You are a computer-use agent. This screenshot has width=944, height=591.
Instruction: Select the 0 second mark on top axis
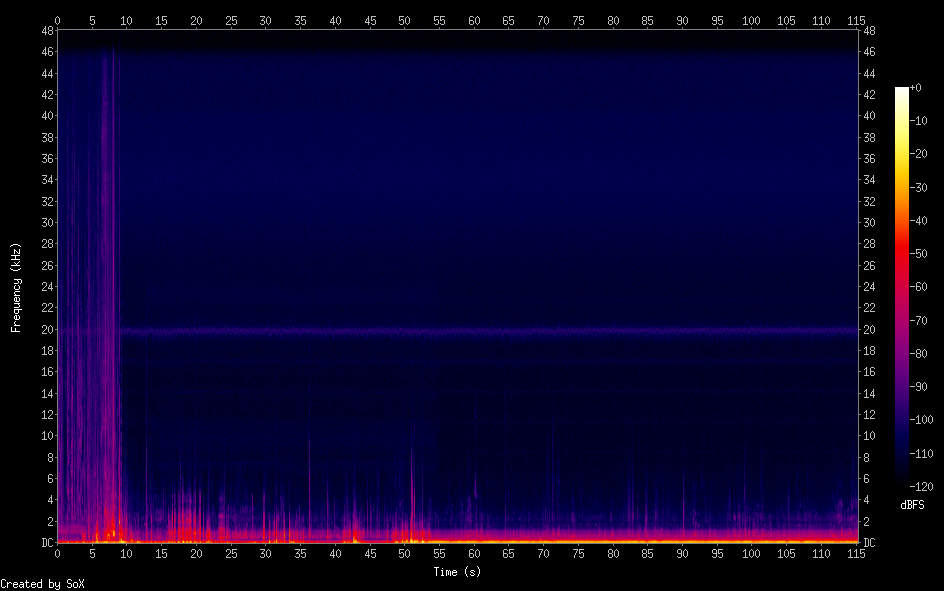coord(57,20)
